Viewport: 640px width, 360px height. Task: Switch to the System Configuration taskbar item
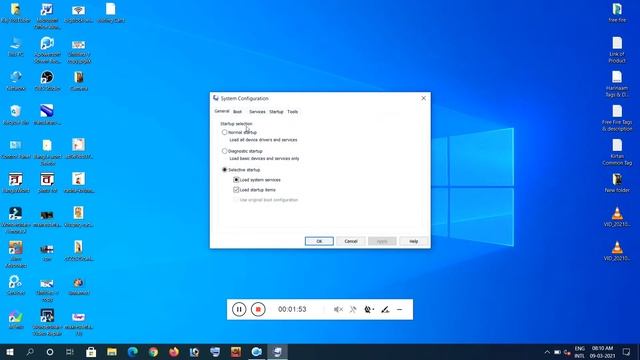pyautogui.click(x=278, y=352)
